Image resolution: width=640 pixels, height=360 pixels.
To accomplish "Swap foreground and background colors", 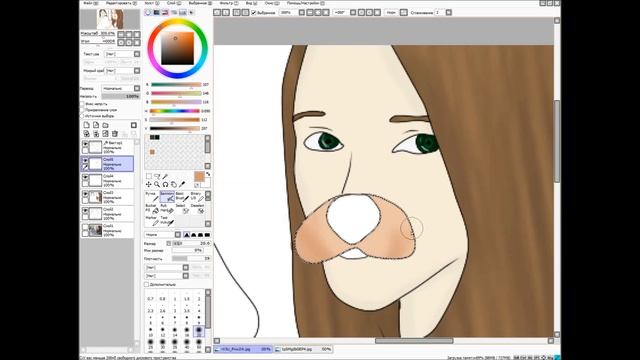I will click(x=208, y=174).
